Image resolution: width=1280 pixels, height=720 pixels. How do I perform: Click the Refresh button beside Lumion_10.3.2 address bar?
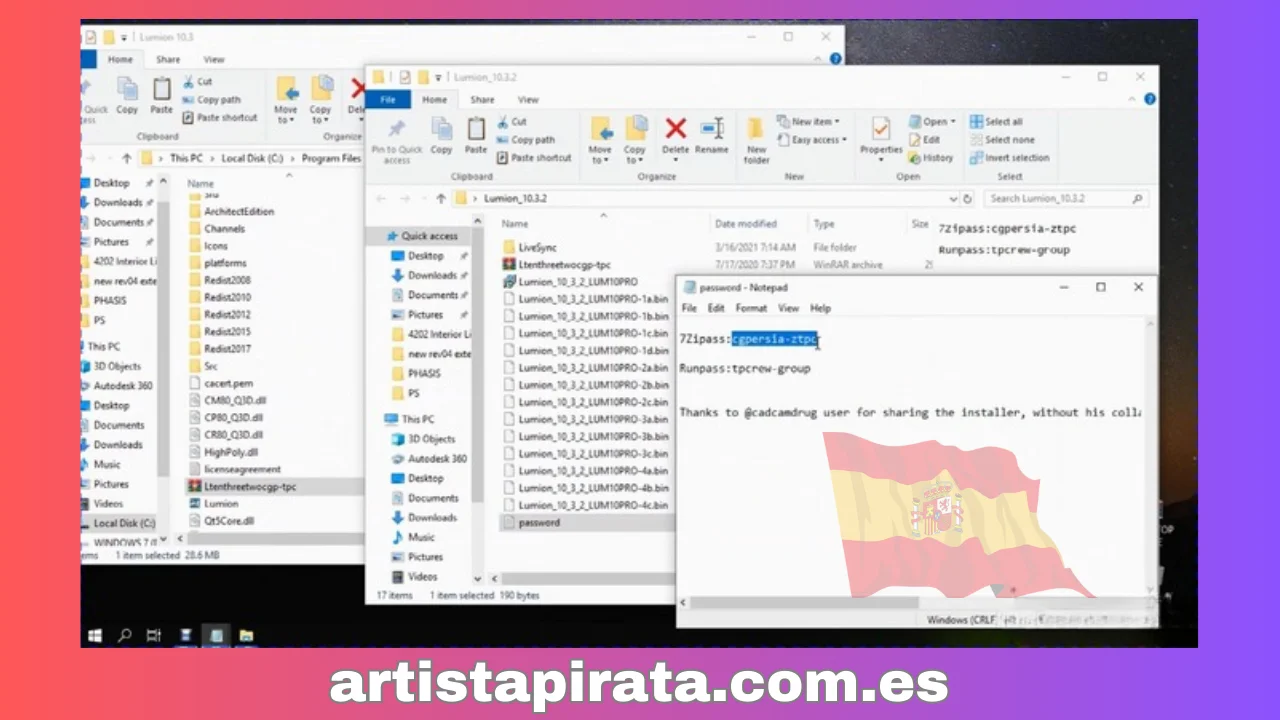(967, 198)
